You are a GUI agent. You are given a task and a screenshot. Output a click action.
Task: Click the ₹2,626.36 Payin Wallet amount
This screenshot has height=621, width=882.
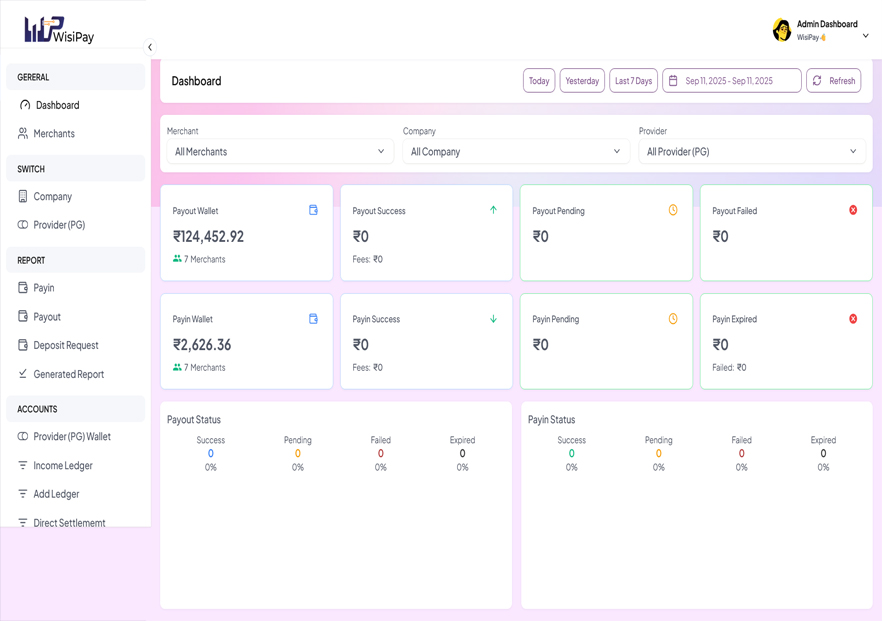coord(202,345)
